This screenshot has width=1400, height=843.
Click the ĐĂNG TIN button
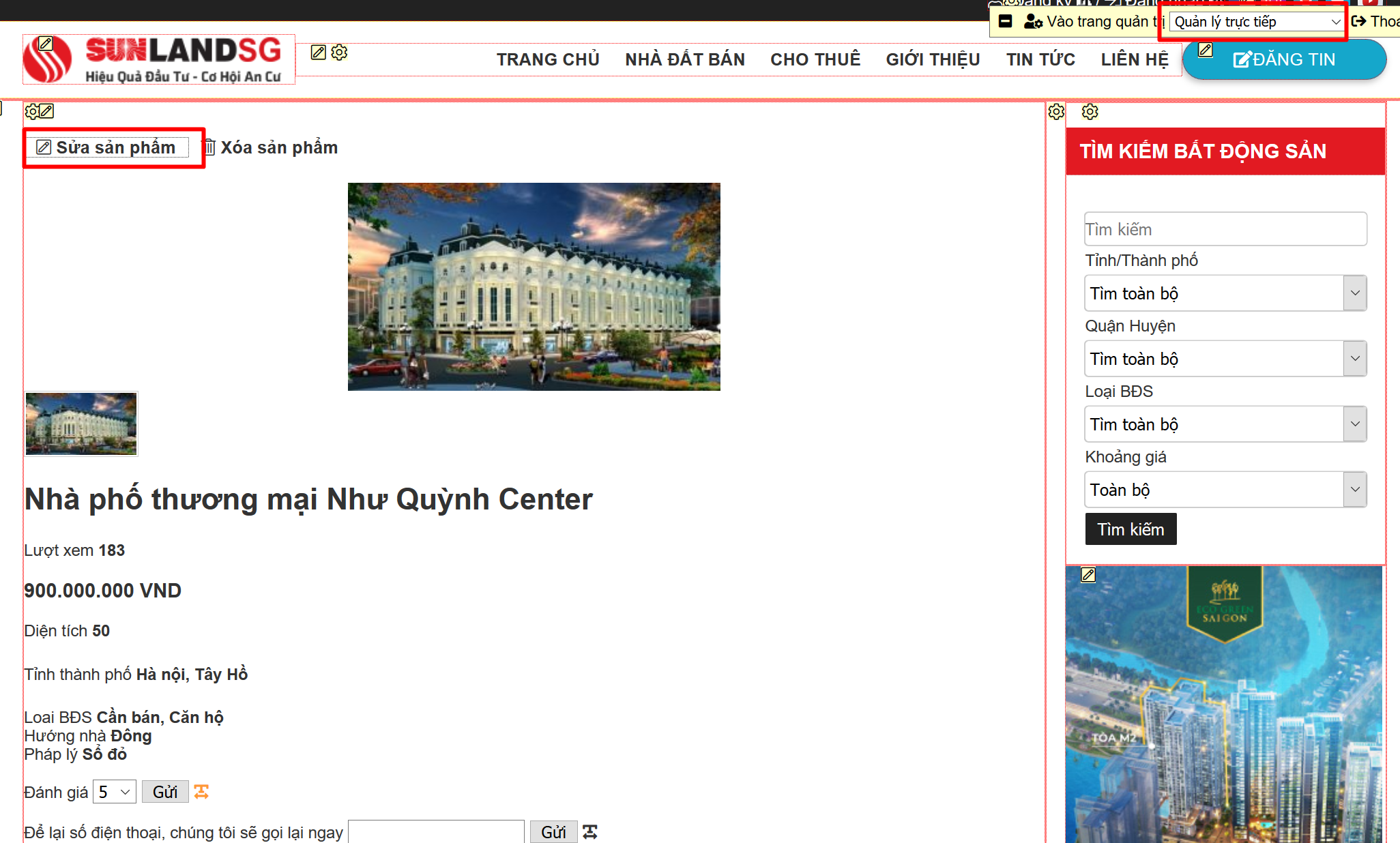click(x=1284, y=59)
